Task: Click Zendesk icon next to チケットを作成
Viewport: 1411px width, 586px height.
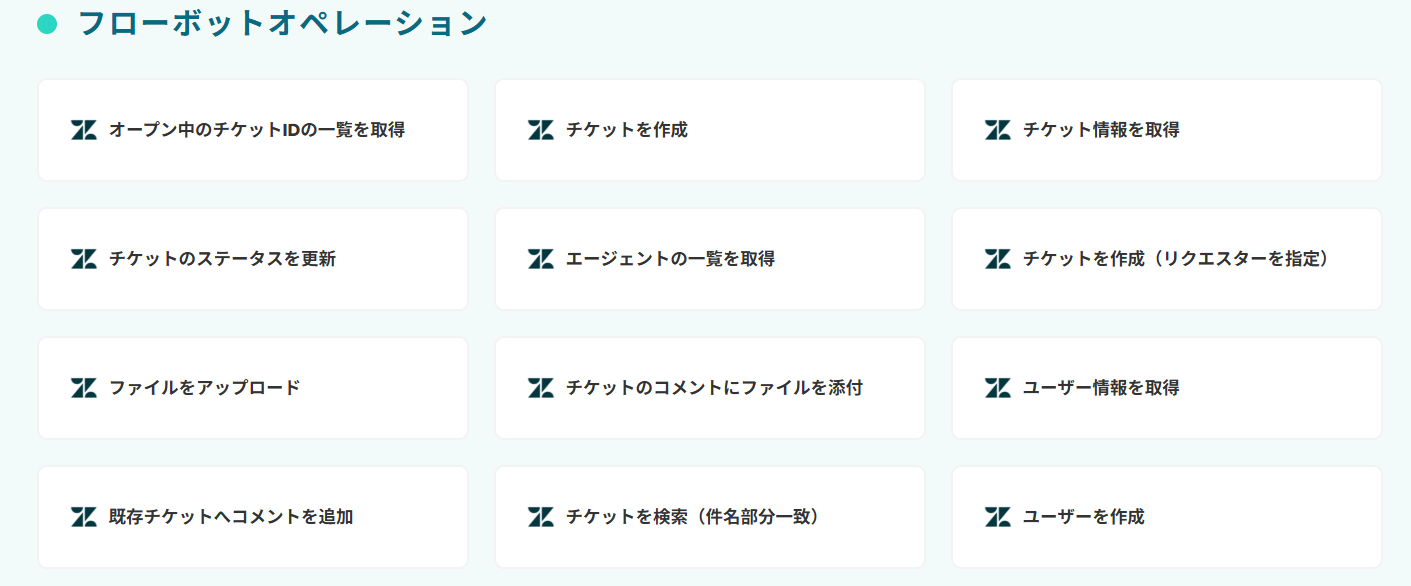Action: [541, 130]
